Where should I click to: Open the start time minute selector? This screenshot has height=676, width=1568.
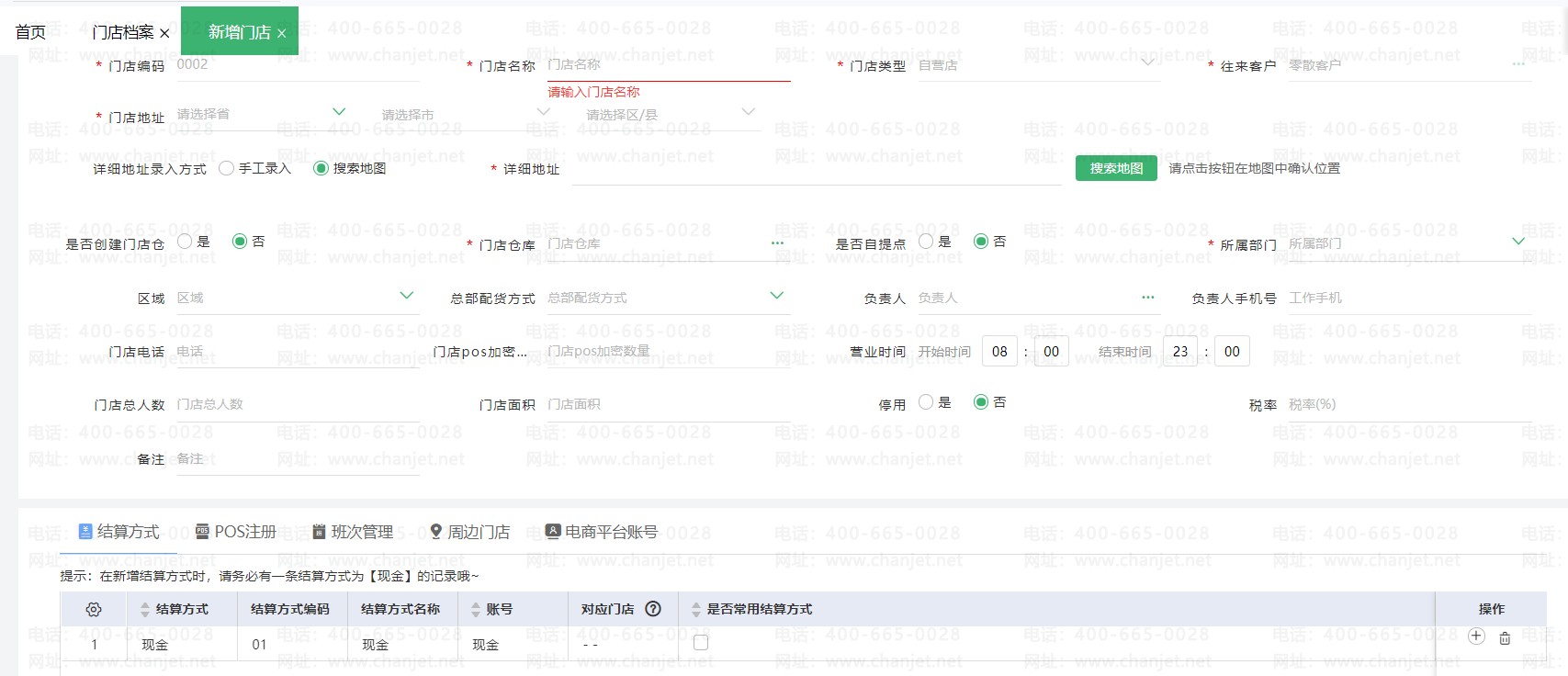pyautogui.click(x=1052, y=352)
